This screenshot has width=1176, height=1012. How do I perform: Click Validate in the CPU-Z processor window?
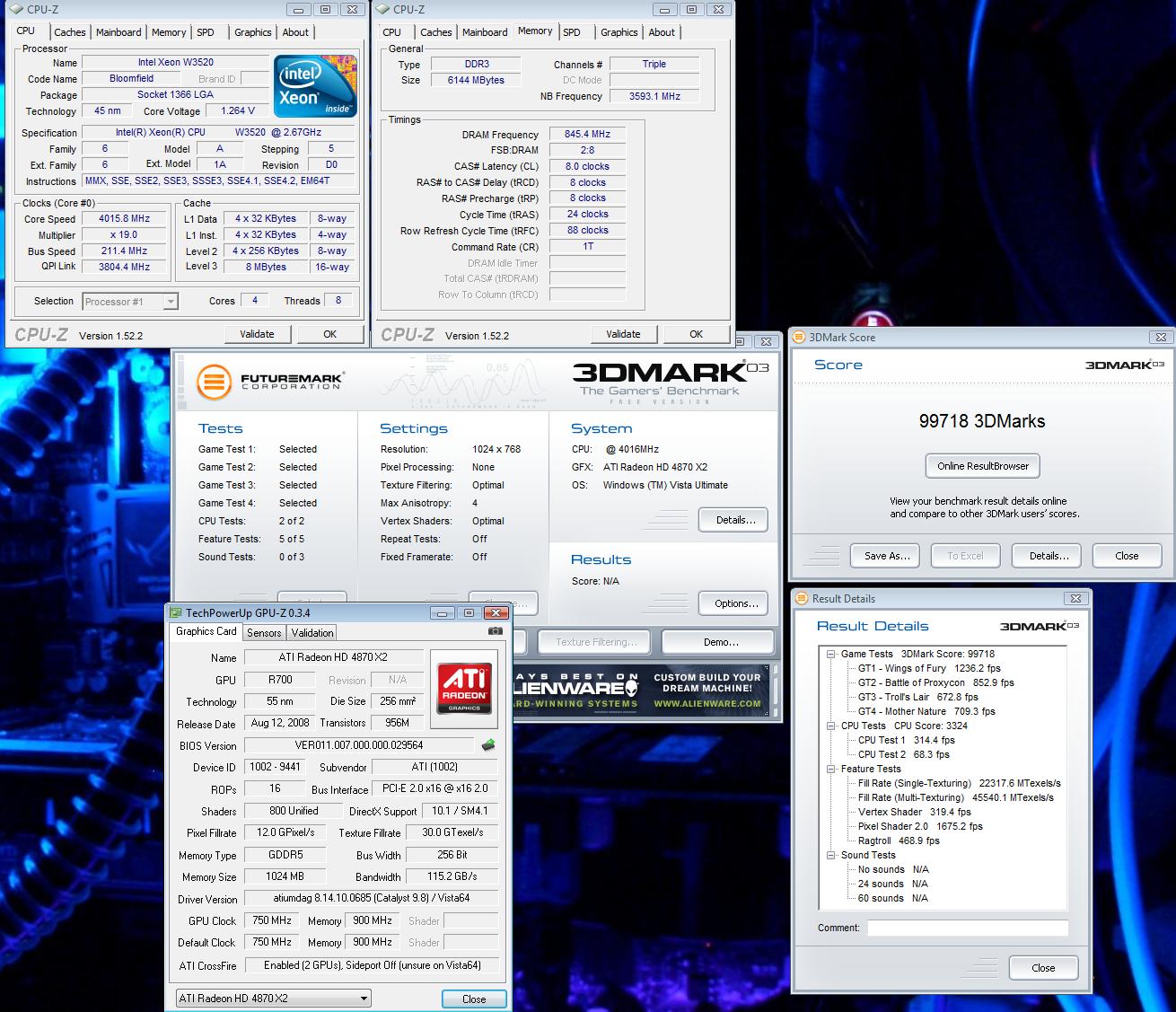click(257, 334)
